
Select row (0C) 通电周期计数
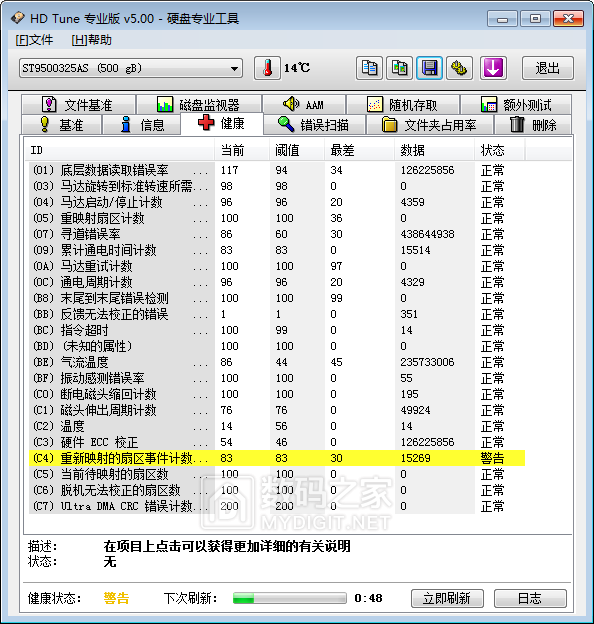pos(277,282)
